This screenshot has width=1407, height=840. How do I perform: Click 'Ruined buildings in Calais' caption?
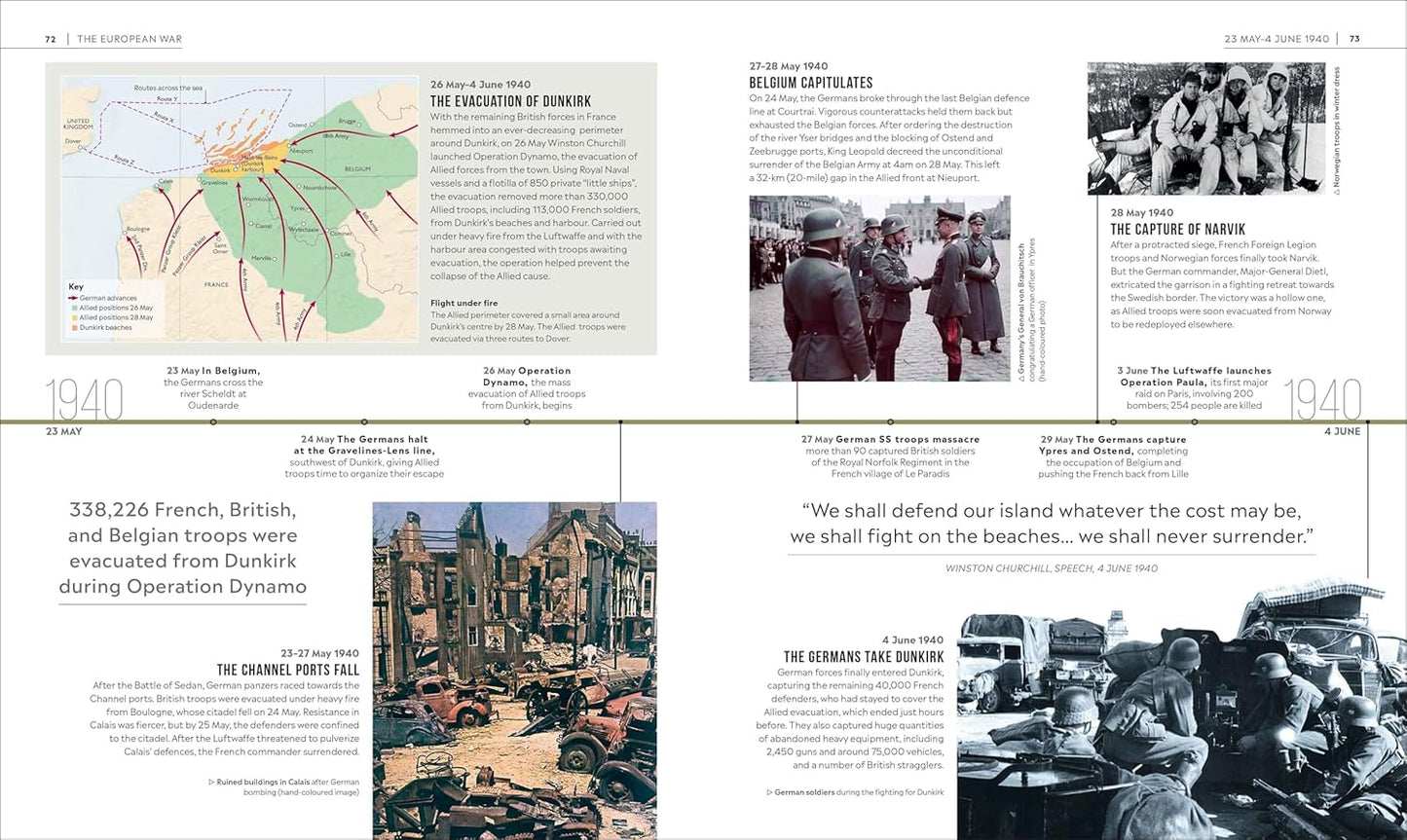pyautogui.click(x=284, y=786)
